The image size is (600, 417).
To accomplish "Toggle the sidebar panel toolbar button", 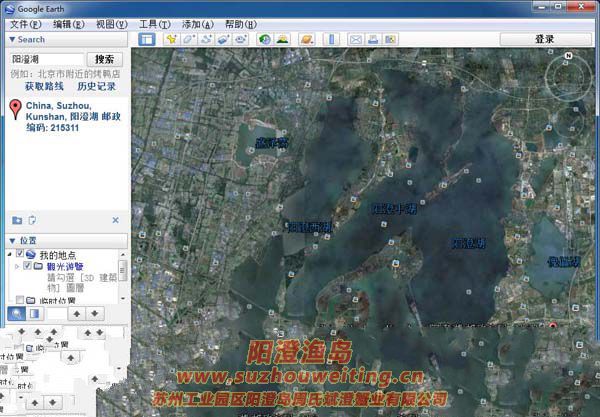I will point(147,39).
